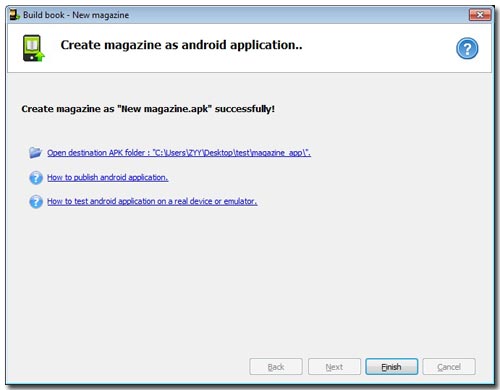Image resolution: width=500 pixels, height=390 pixels.
Task: Click the Build book title bar app icon
Action: click(14, 15)
